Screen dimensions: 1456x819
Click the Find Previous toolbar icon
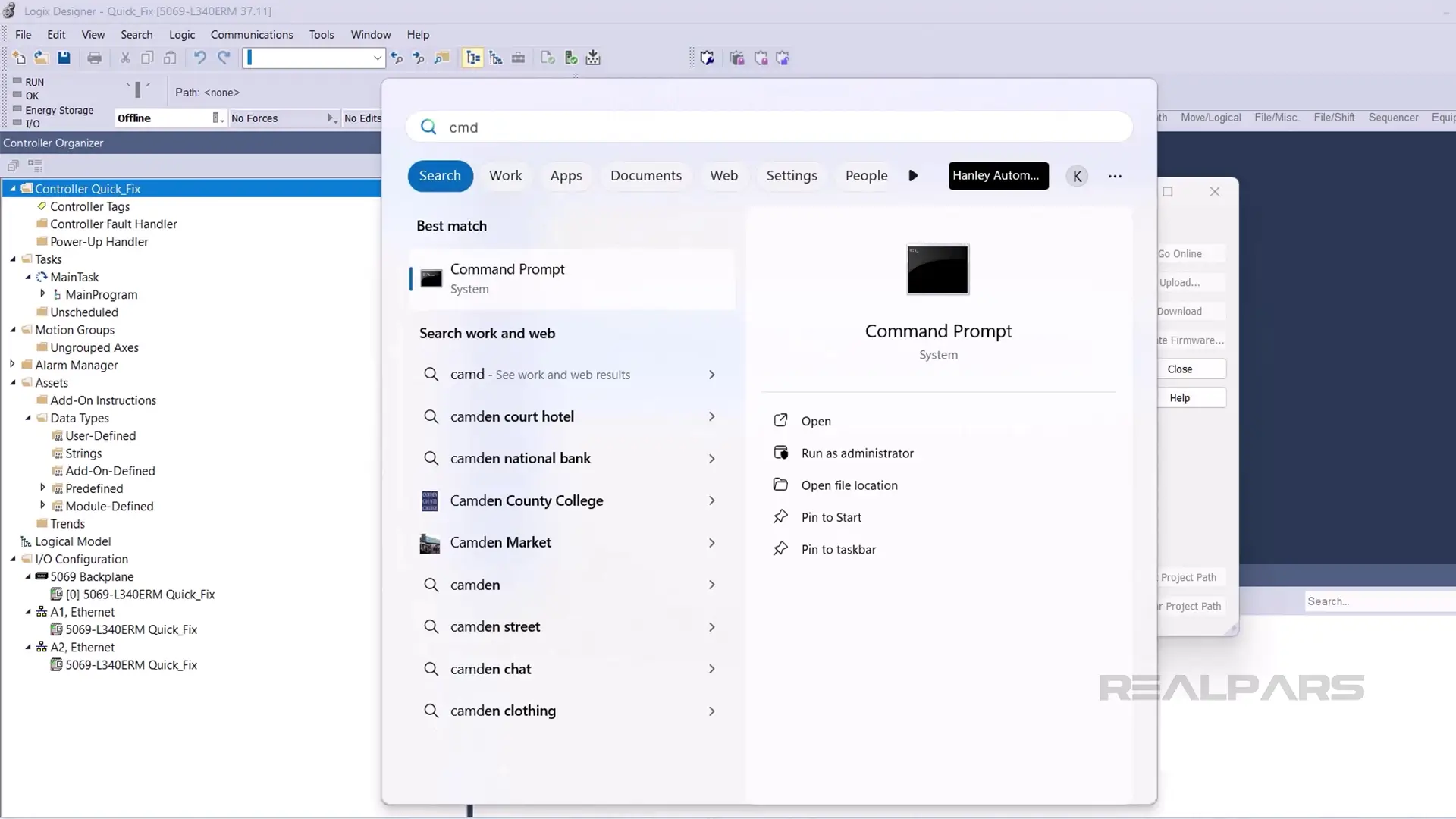[x=397, y=58]
